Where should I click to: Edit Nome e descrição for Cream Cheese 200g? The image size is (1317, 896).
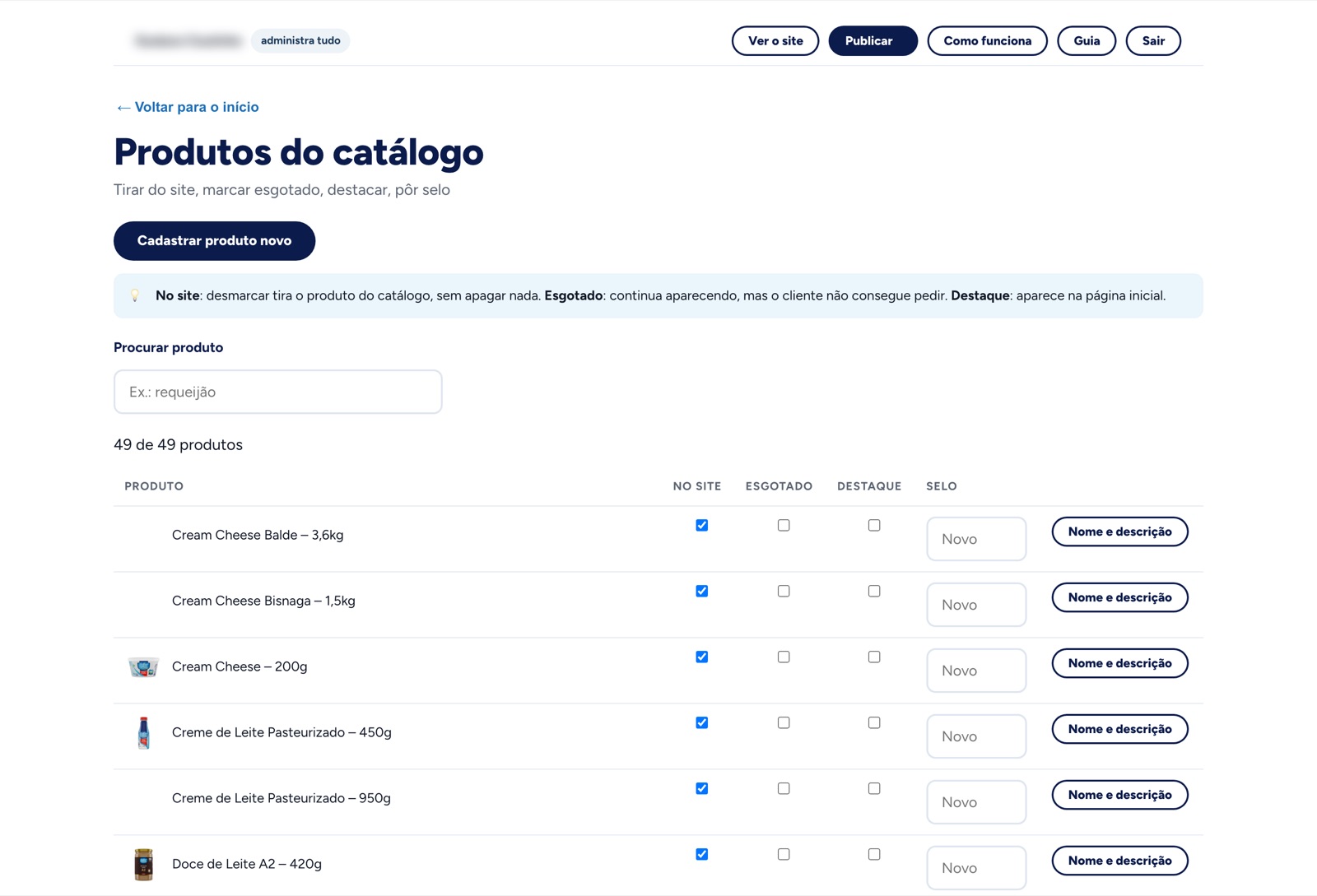point(1119,663)
